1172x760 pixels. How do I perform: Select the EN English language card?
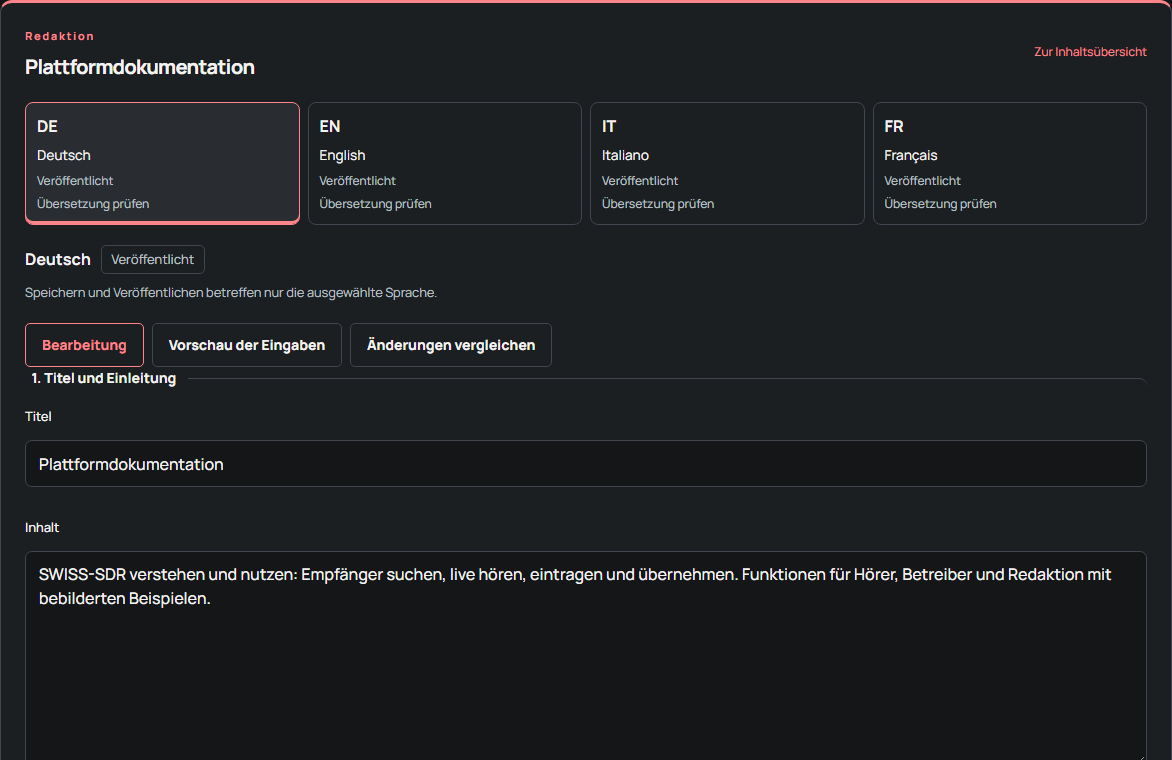[x=445, y=163]
